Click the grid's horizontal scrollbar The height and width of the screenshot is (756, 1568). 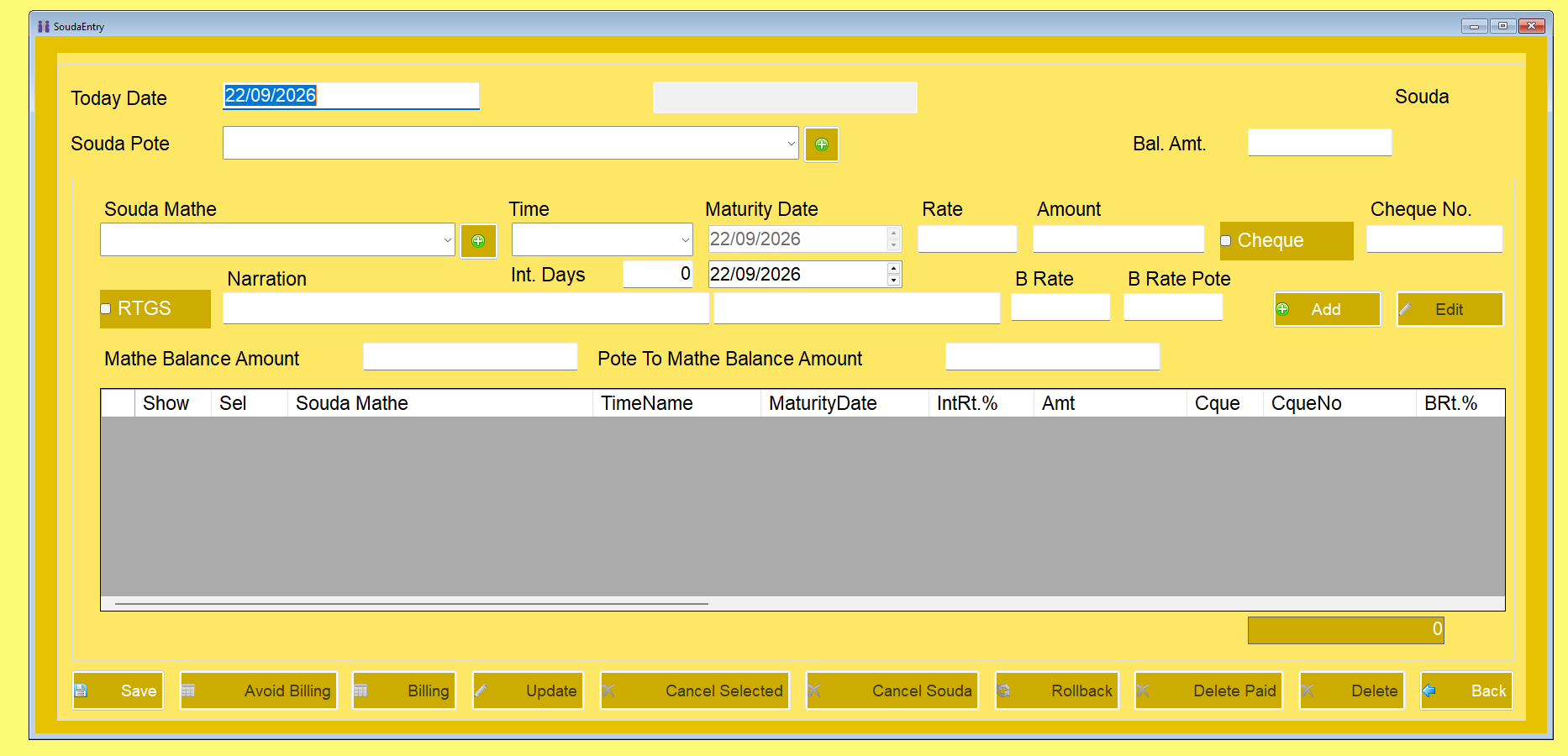click(412, 604)
